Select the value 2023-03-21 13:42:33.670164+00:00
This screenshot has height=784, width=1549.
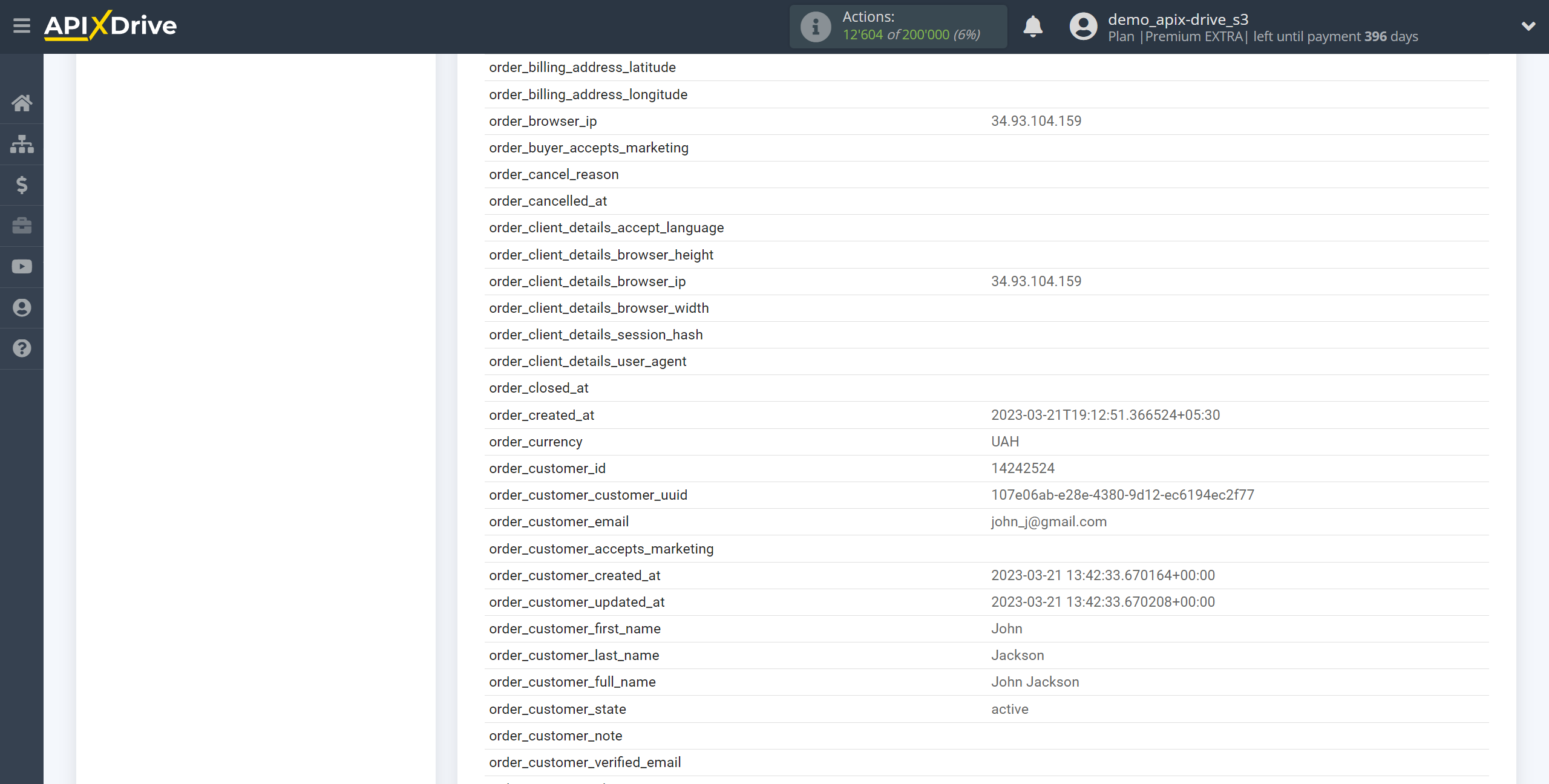[1103, 575]
